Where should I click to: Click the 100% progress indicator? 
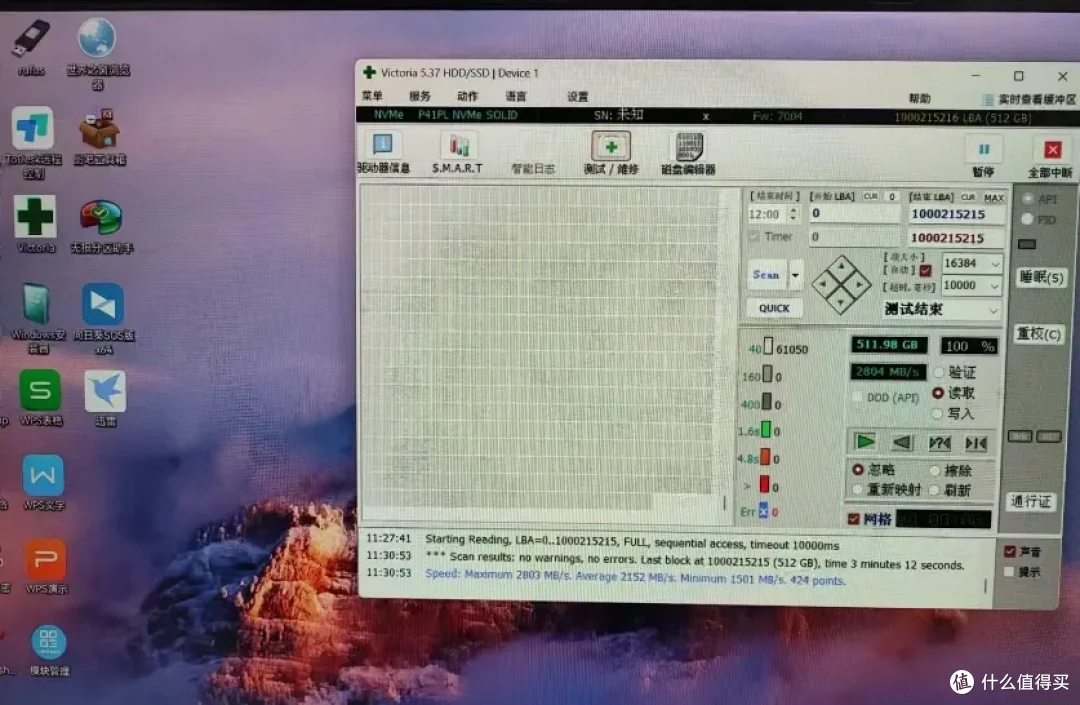(x=968, y=345)
